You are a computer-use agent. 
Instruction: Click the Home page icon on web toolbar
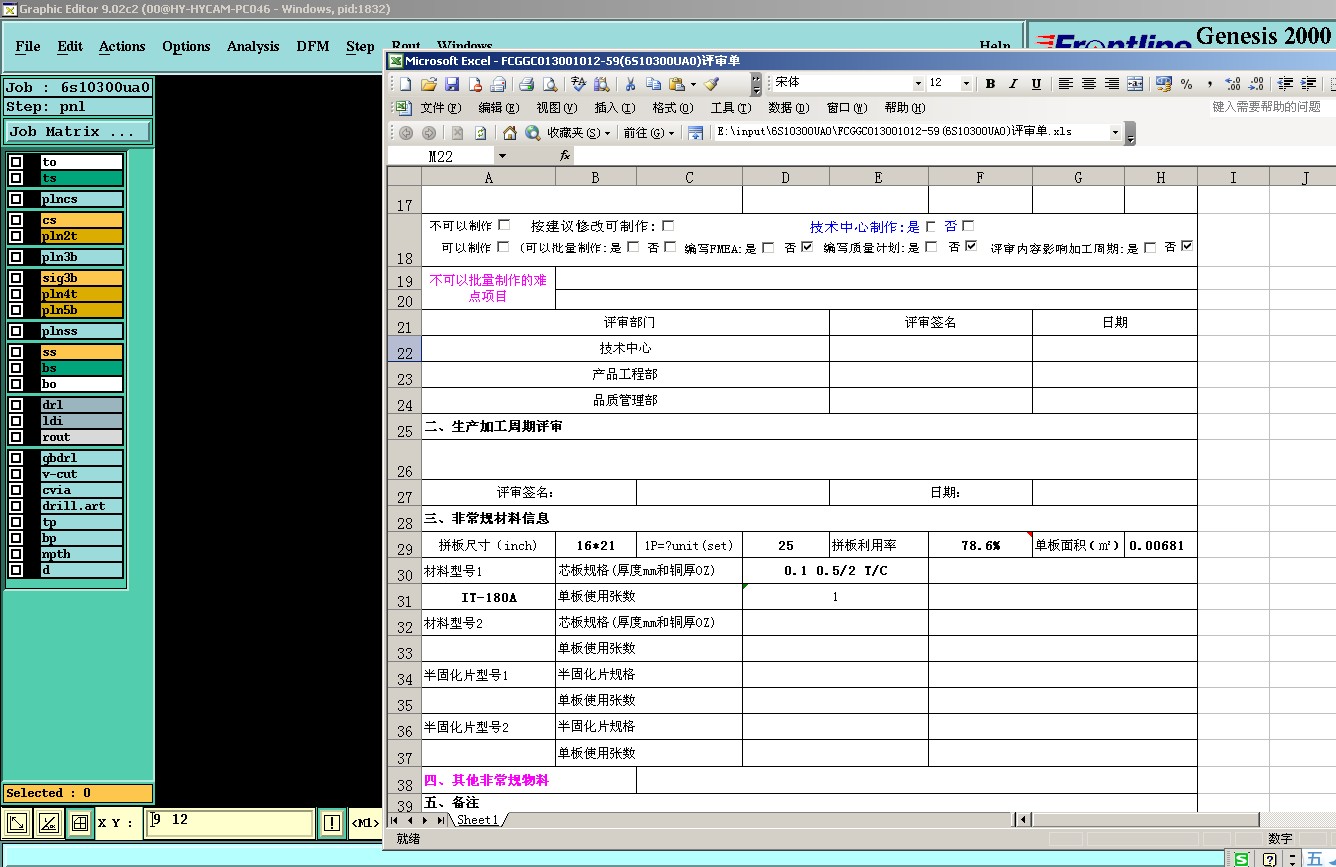click(x=510, y=132)
